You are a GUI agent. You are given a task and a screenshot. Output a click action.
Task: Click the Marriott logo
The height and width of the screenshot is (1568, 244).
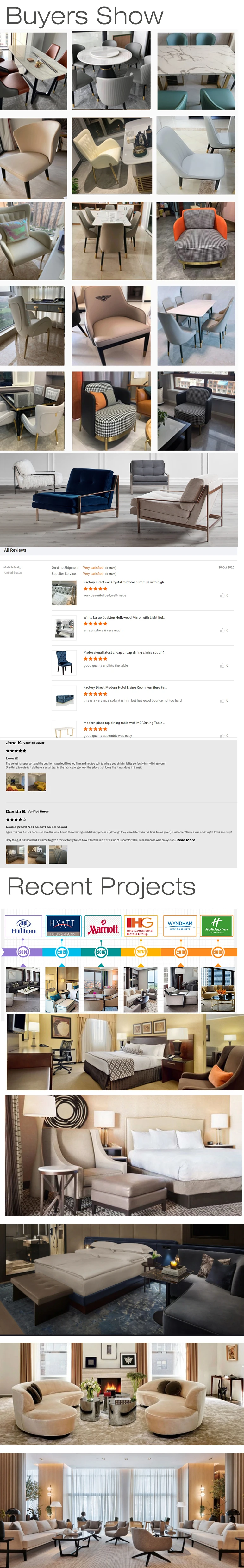pos(103,926)
